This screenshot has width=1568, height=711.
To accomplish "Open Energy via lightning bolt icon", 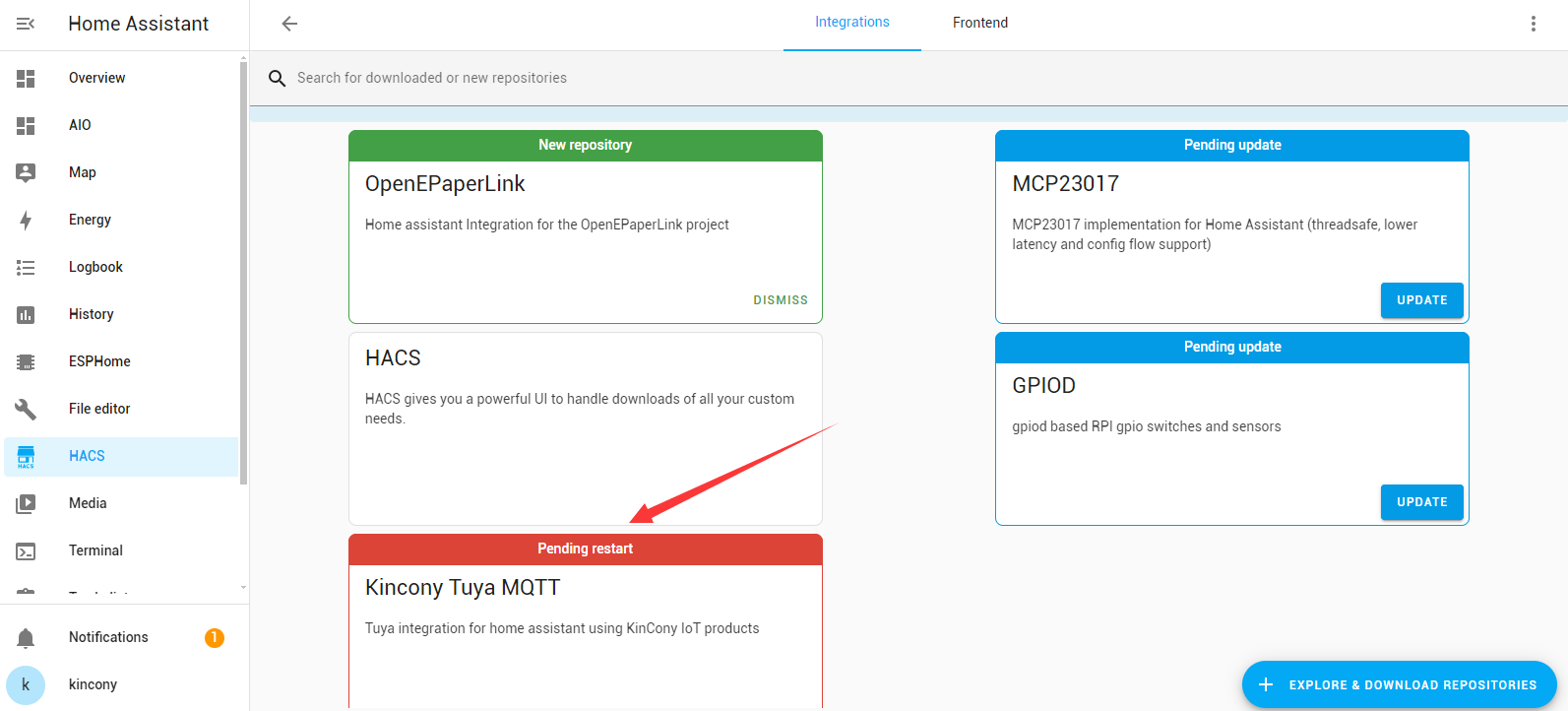I will pos(26,220).
